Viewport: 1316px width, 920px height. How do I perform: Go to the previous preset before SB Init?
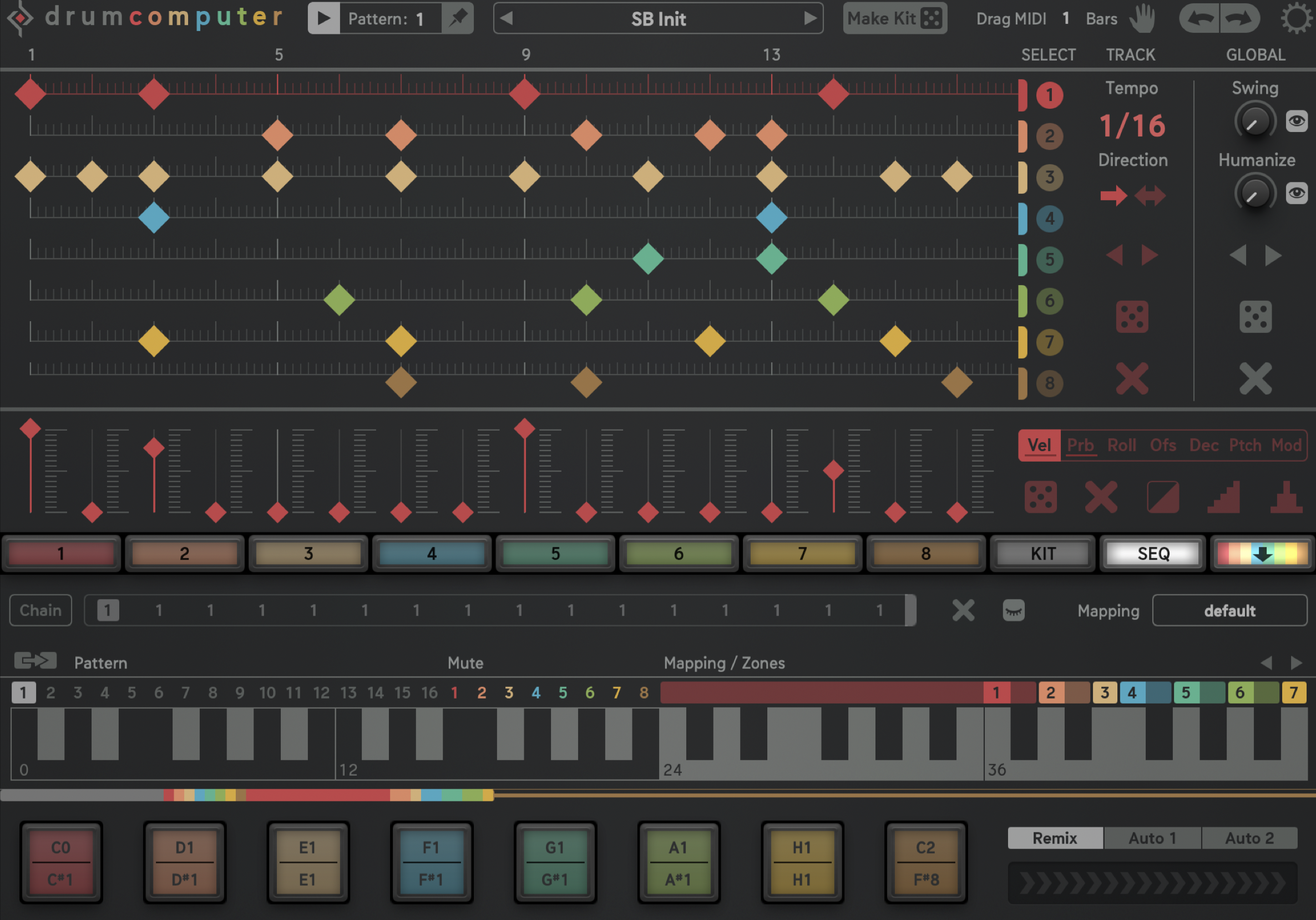tap(506, 18)
